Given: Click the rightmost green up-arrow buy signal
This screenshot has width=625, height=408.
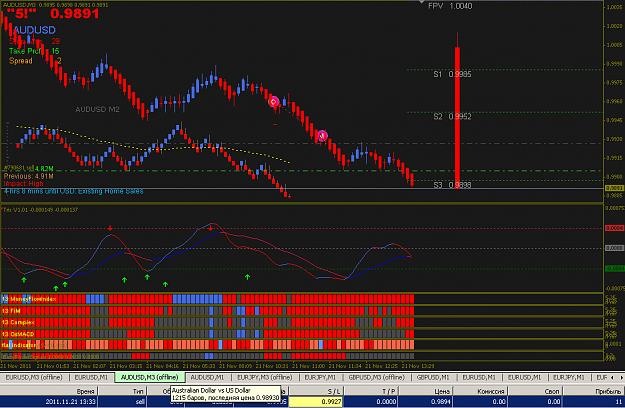Looking at the screenshot, I should (x=248, y=277).
